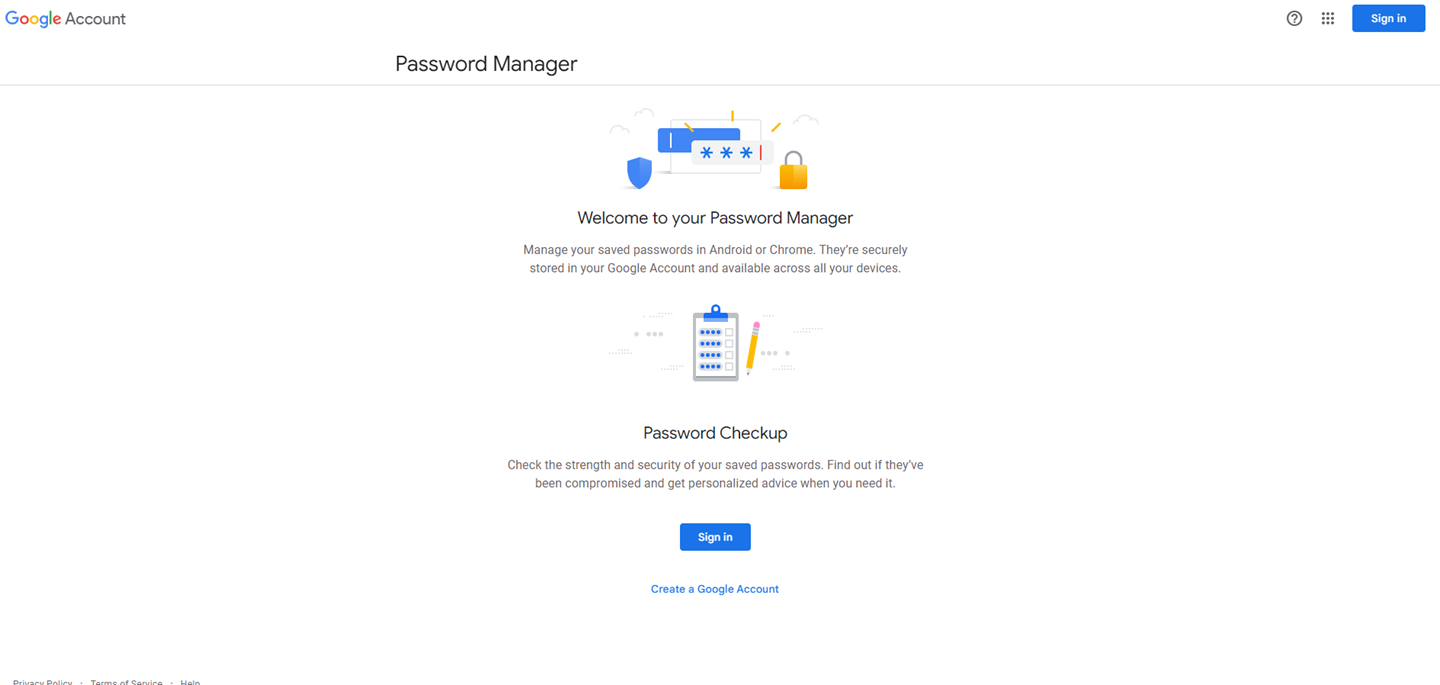The width and height of the screenshot is (1440, 685).
Task: Select the Welcome to your Password Manager heading
Action: point(714,217)
